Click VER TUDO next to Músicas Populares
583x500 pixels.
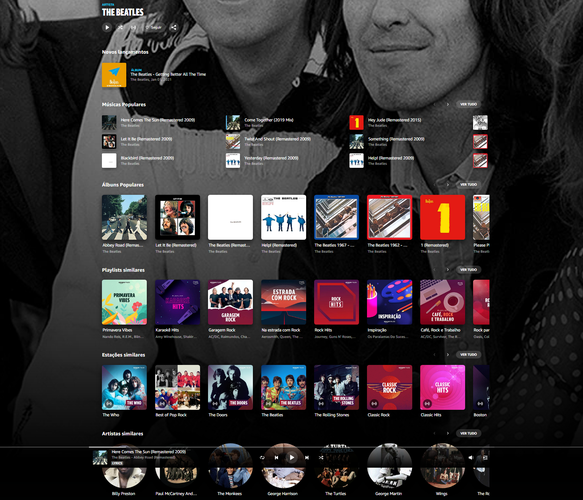coord(468,104)
